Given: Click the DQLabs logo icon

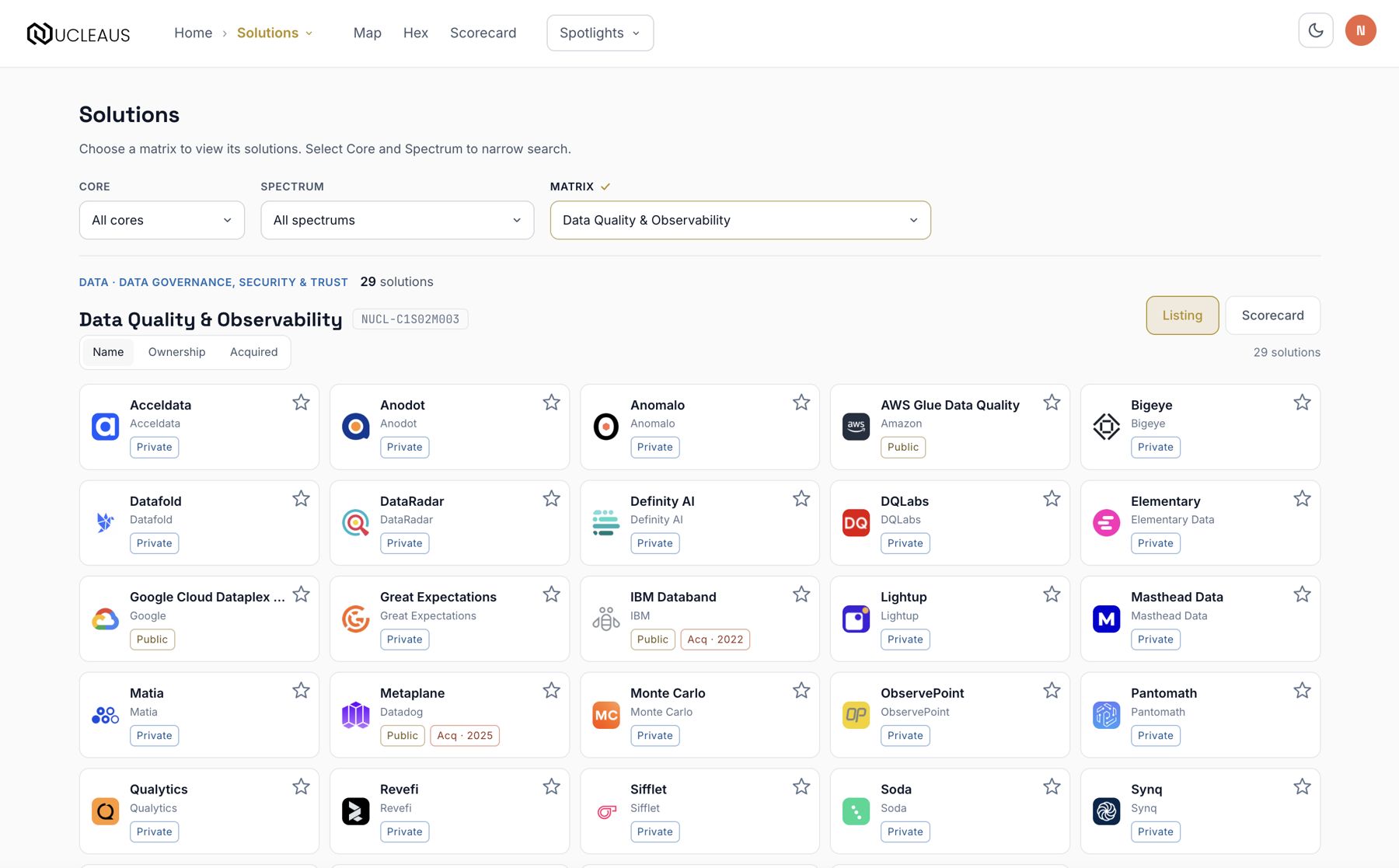Looking at the screenshot, I should pos(856,523).
